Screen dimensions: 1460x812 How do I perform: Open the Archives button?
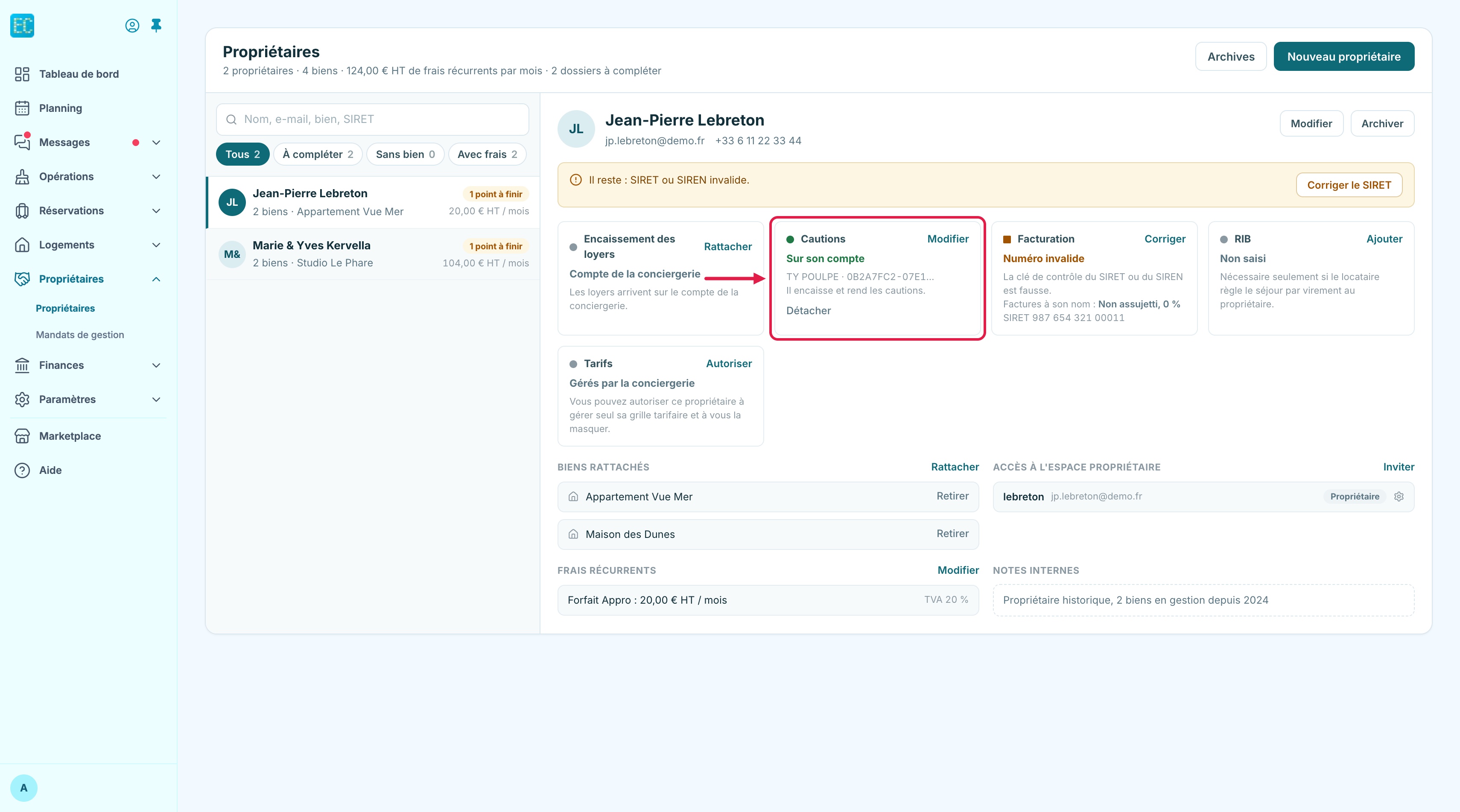click(1230, 57)
